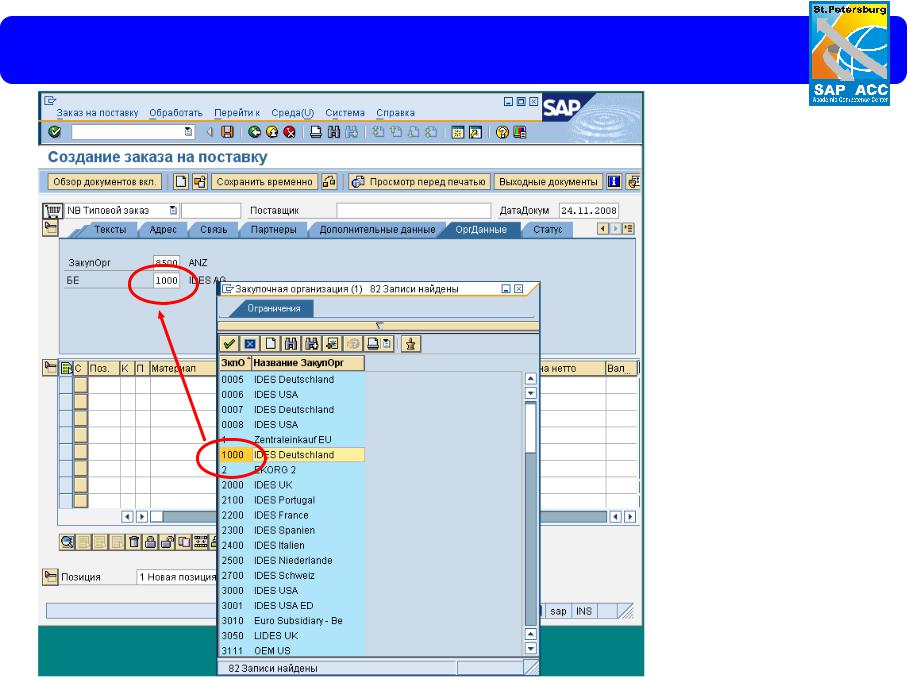Confirm selection with popup green checkmark
Screen dimensions: 908x677
[229, 344]
